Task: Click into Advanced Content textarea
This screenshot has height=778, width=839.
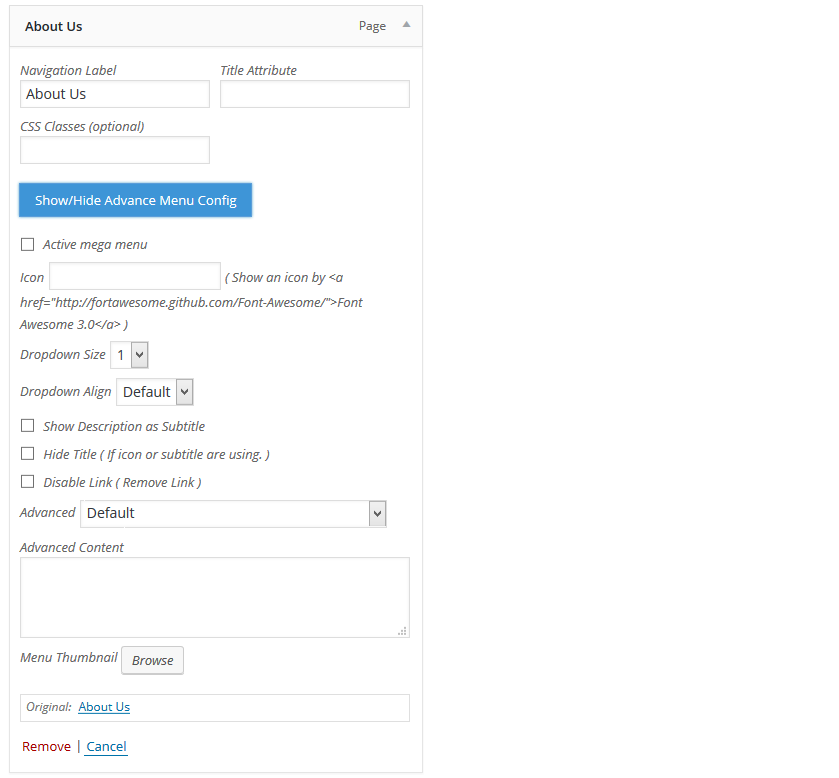Action: (x=215, y=597)
